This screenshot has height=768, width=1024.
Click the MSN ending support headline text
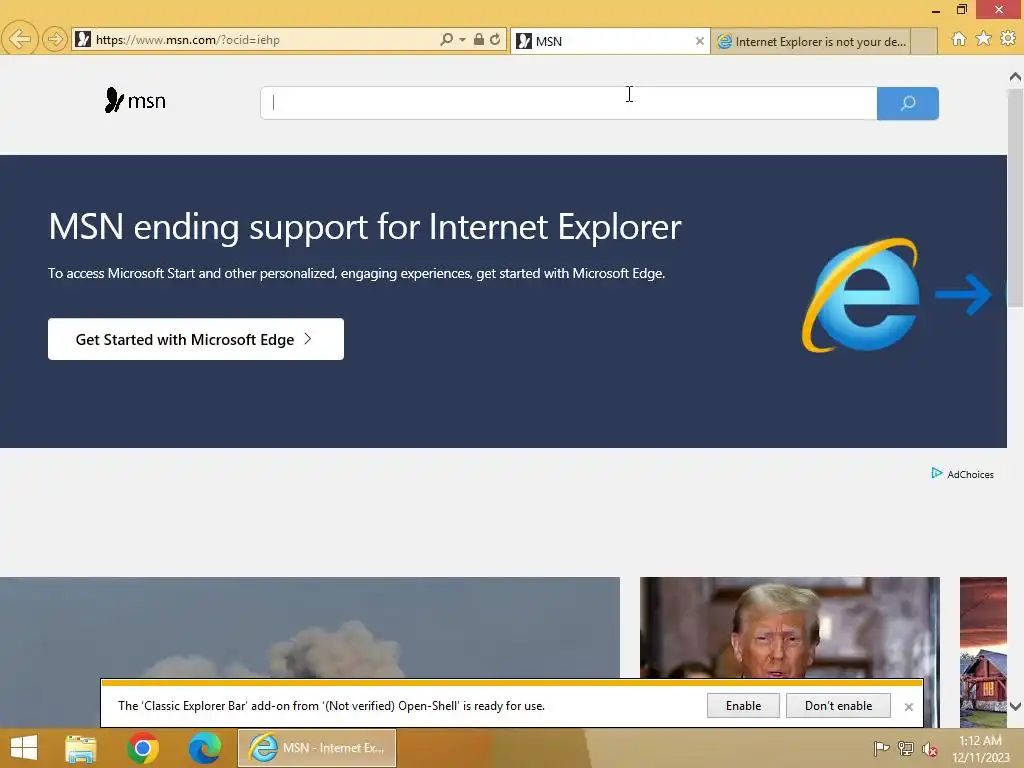364,227
